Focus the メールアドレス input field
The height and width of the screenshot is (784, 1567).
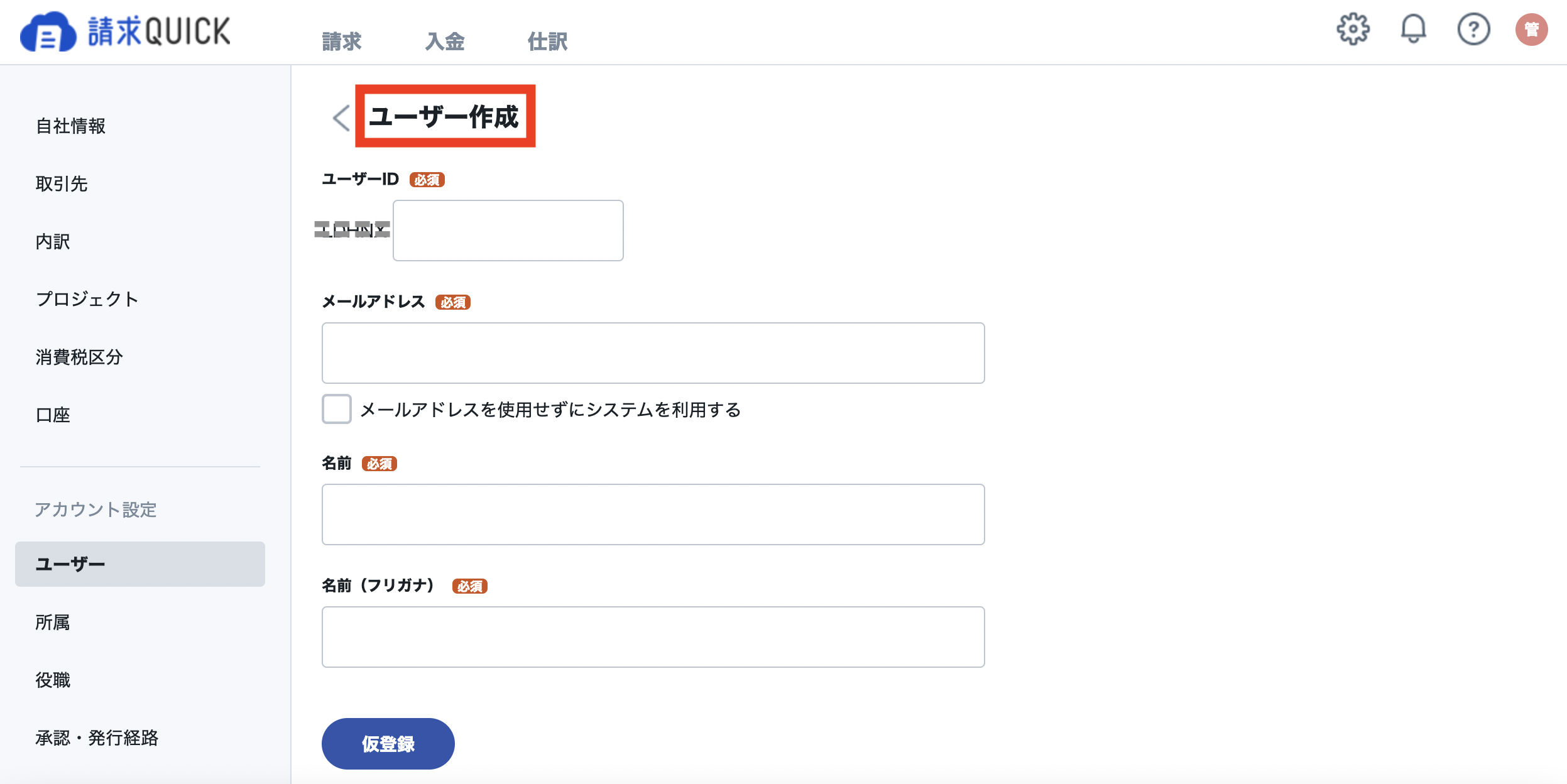653,353
